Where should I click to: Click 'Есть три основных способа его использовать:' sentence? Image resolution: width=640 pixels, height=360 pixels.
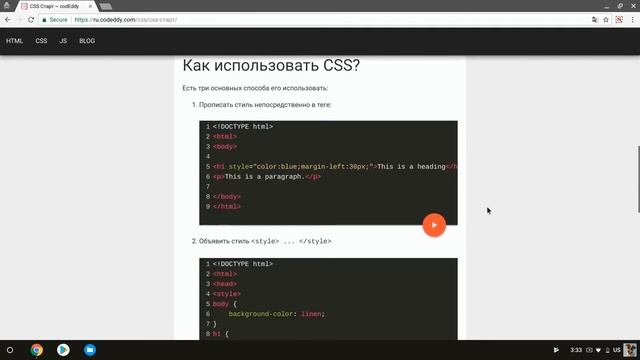point(255,88)
